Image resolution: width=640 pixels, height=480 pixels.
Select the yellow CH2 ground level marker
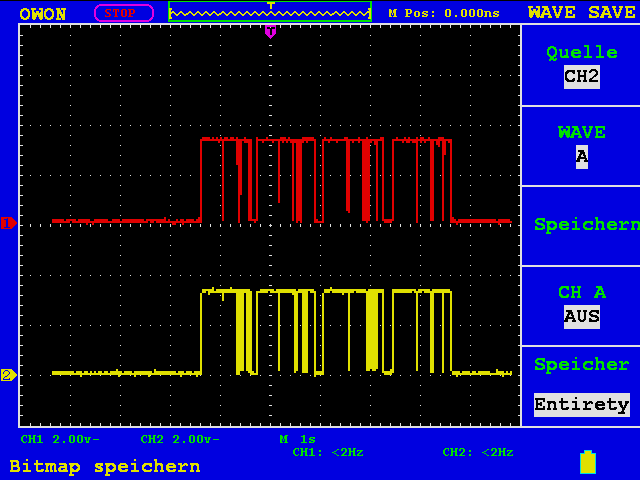click(9, 375)
